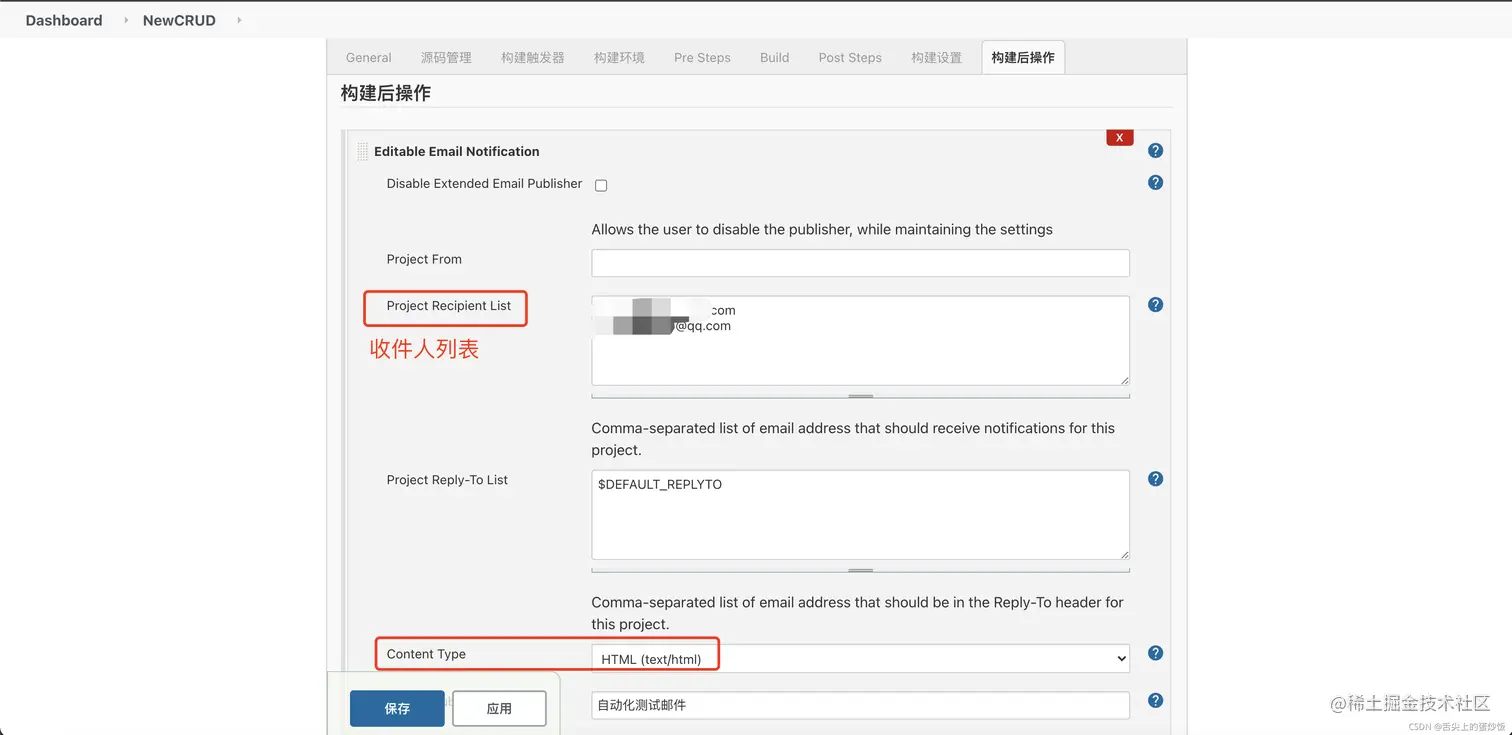Switch to the Post Steps tab
1512x735 pixels.
[x=850, y=58]
